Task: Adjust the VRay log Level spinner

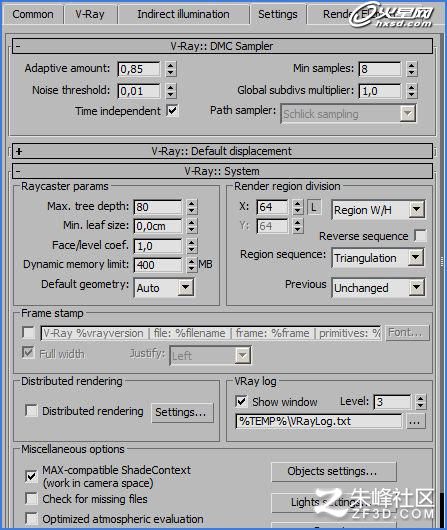Action: [420, 402]
